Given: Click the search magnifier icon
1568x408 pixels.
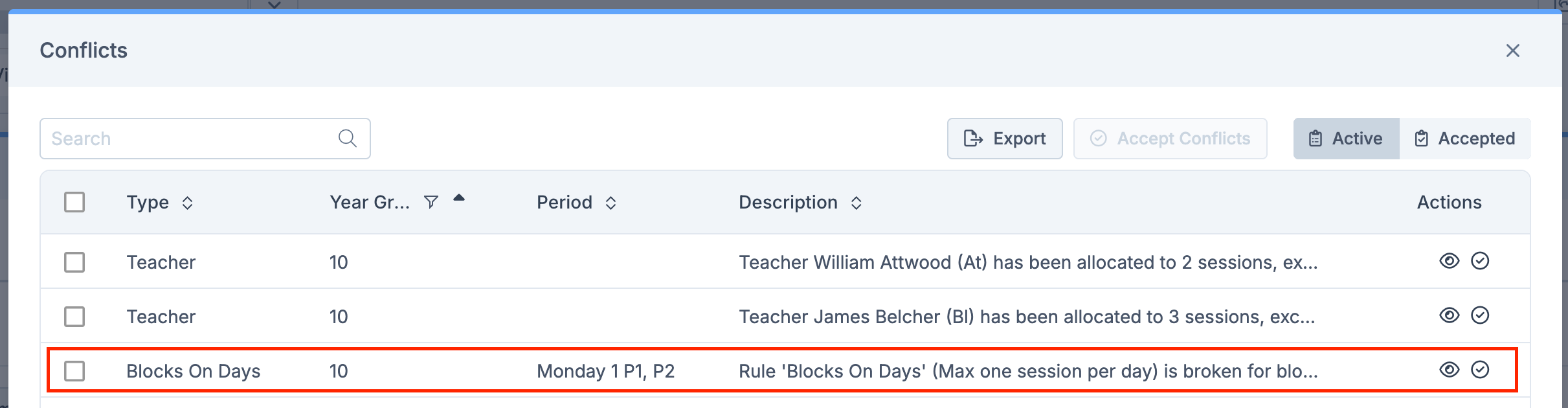Looking at the screenshot, I should 347,138.
